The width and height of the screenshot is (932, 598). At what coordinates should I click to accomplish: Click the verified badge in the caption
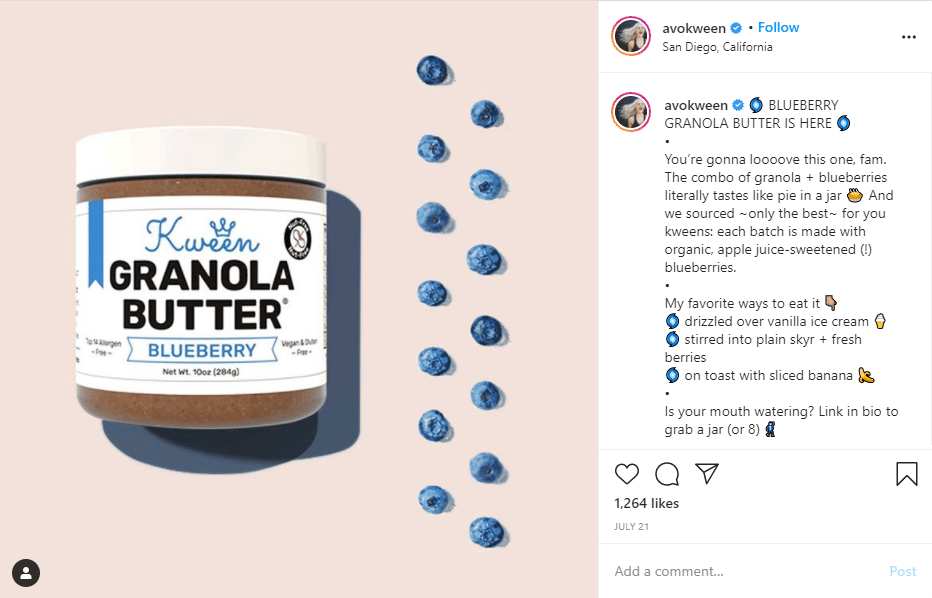[738, 105]
